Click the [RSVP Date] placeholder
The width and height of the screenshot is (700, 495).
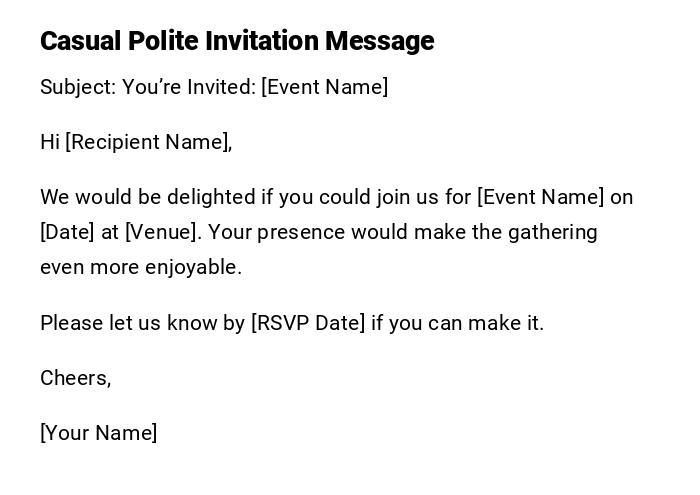pos(308,323)
